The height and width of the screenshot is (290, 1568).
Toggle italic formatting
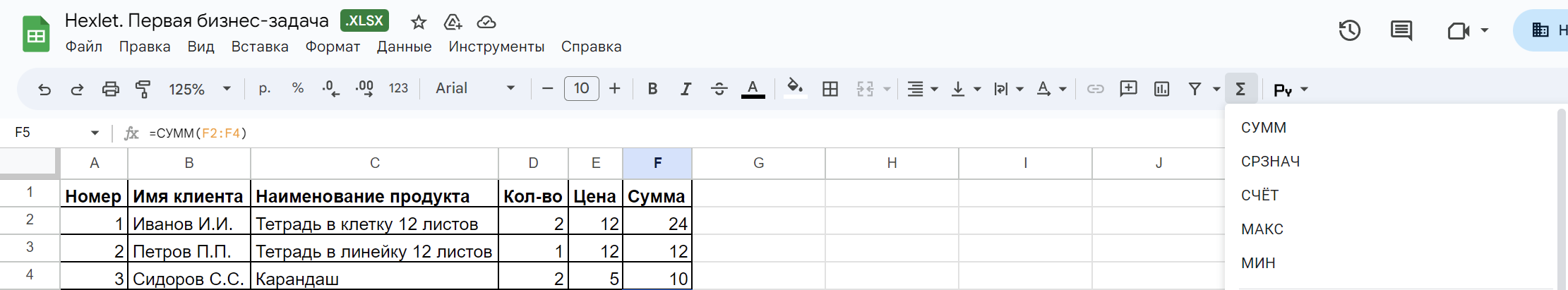tap(686, 89)
